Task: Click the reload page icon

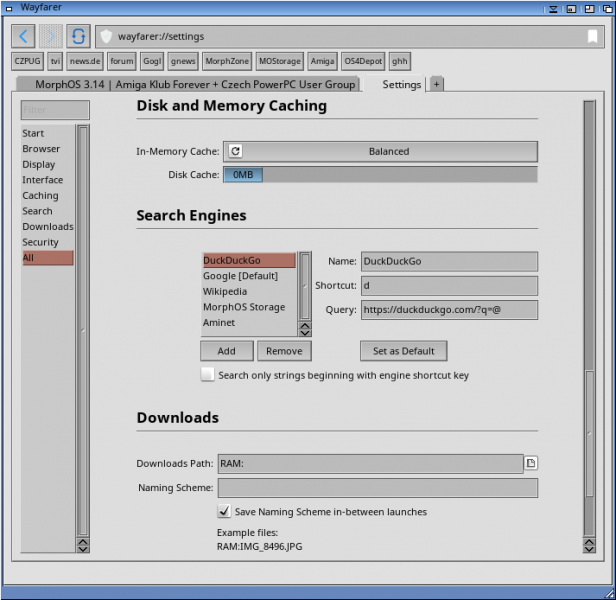Action: [x=79, y=36]
